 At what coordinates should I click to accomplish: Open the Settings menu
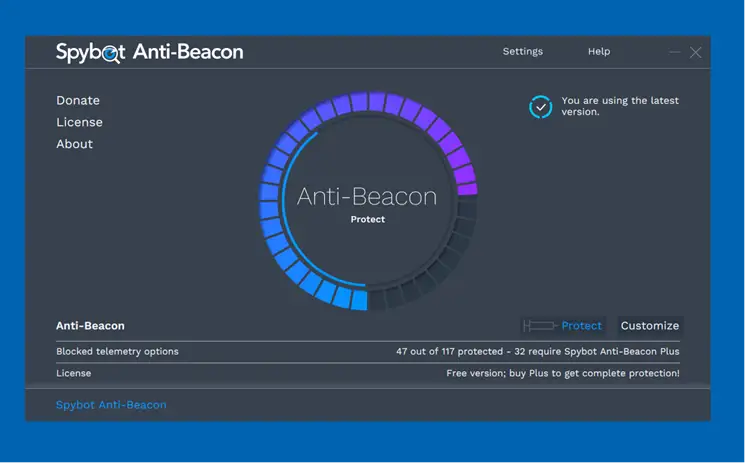[x=523, y=51]
